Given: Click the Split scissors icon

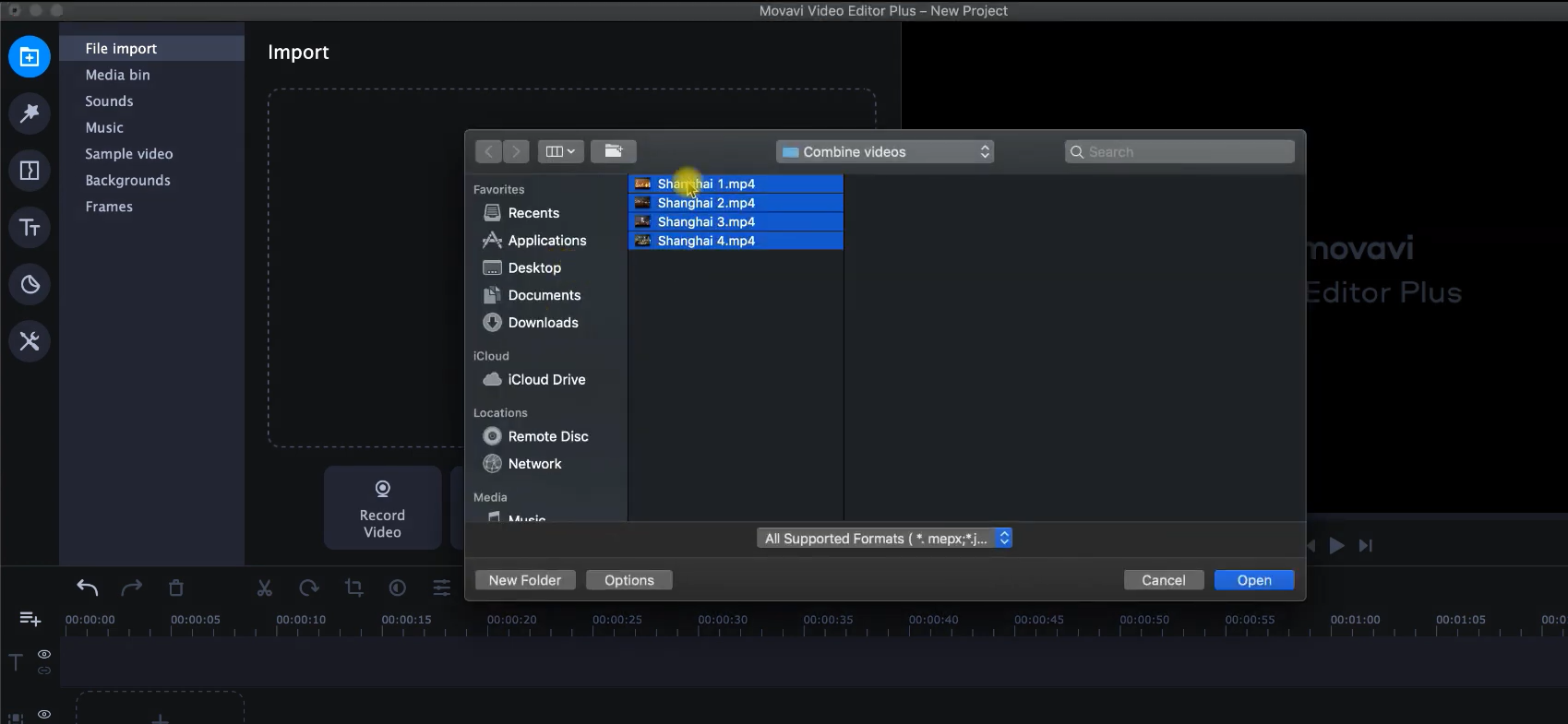Looking at the screenshot, I should pos(265,588).
